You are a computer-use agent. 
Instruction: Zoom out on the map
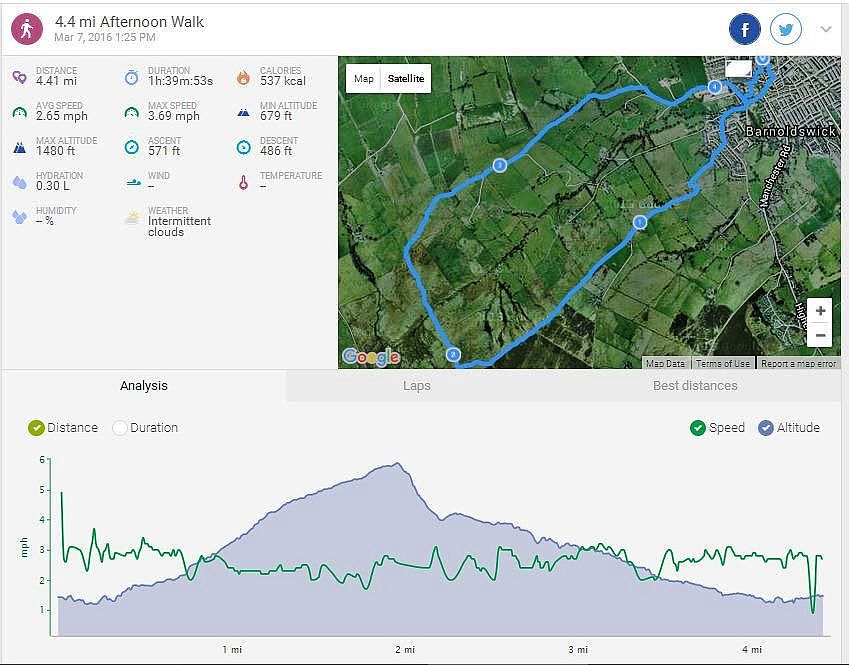point(819,335)
